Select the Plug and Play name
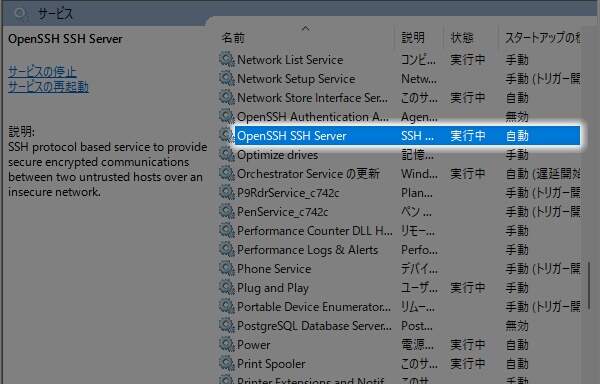 [273, 288]
